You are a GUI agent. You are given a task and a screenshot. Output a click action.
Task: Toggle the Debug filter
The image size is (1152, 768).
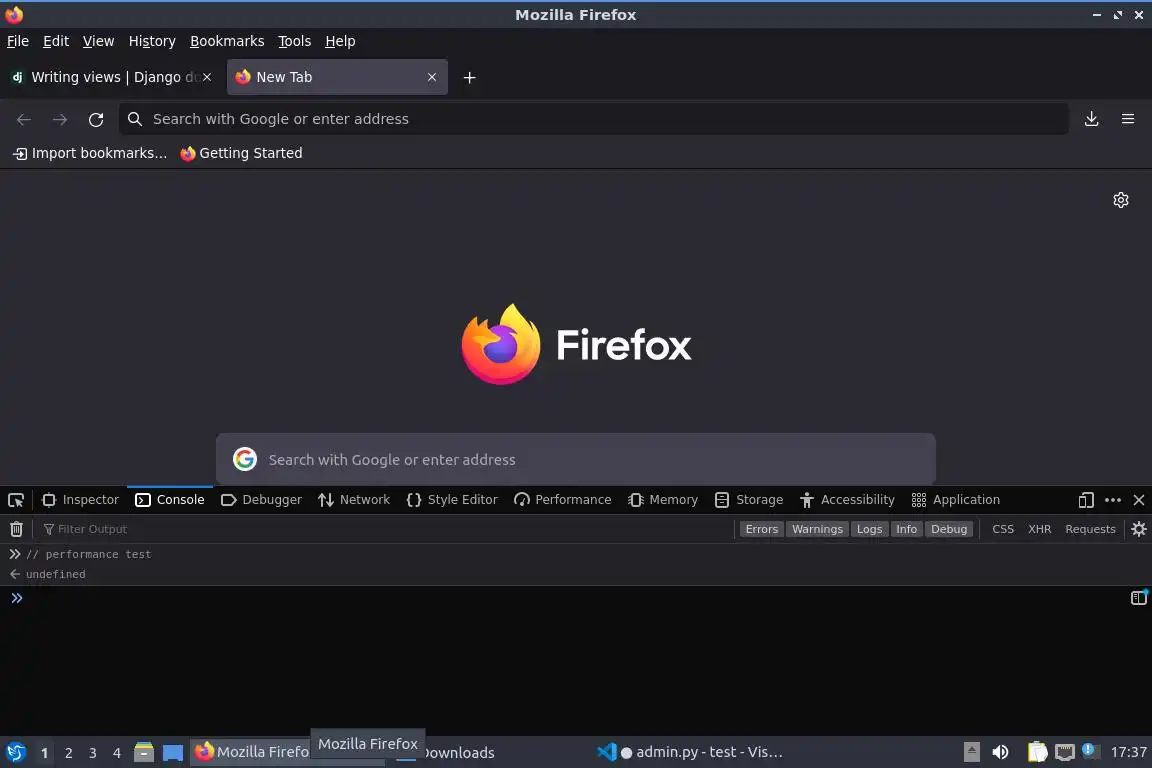pos(948,529)
